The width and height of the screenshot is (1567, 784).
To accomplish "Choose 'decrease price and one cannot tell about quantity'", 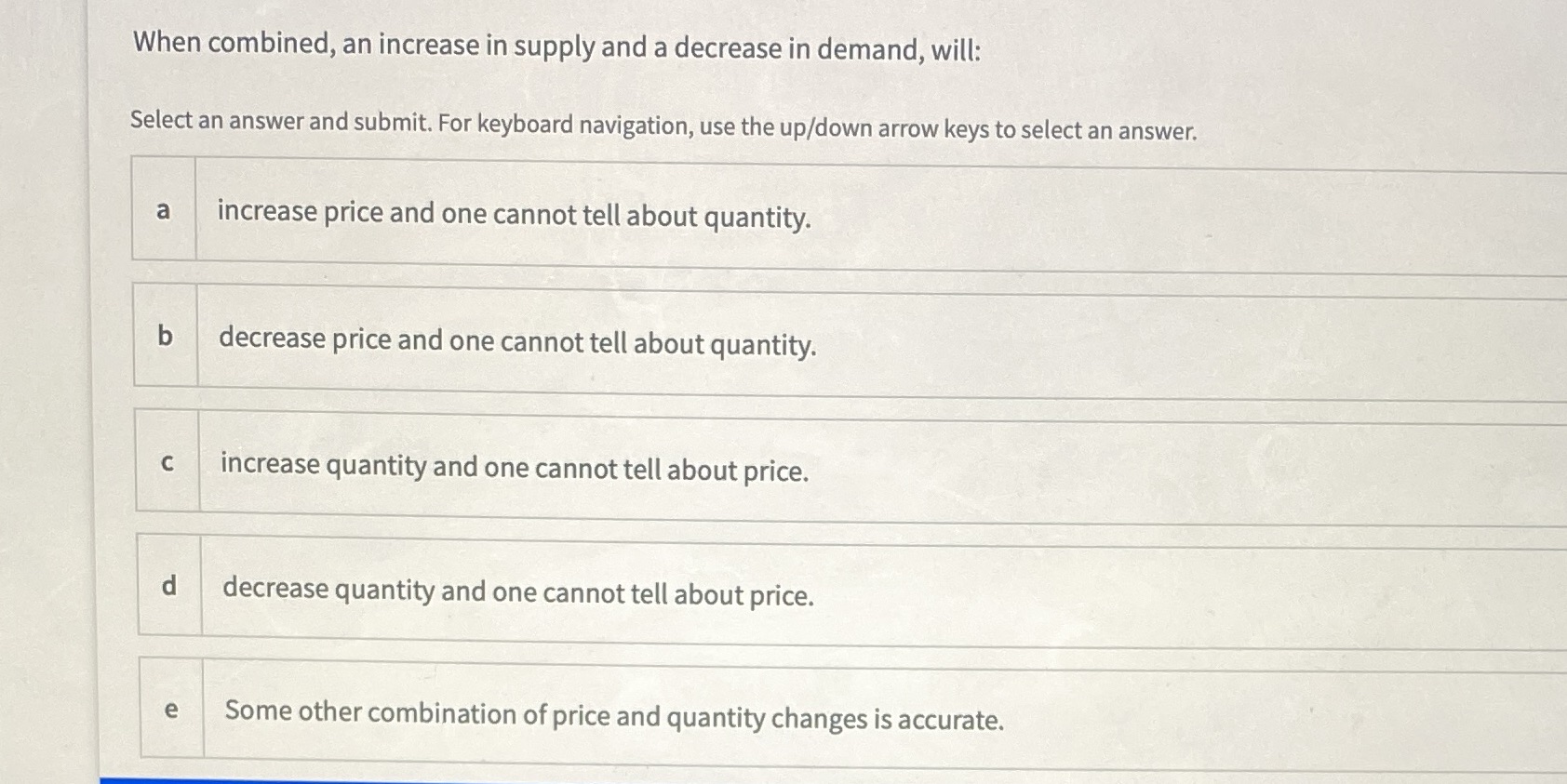I will pos(516,344).
